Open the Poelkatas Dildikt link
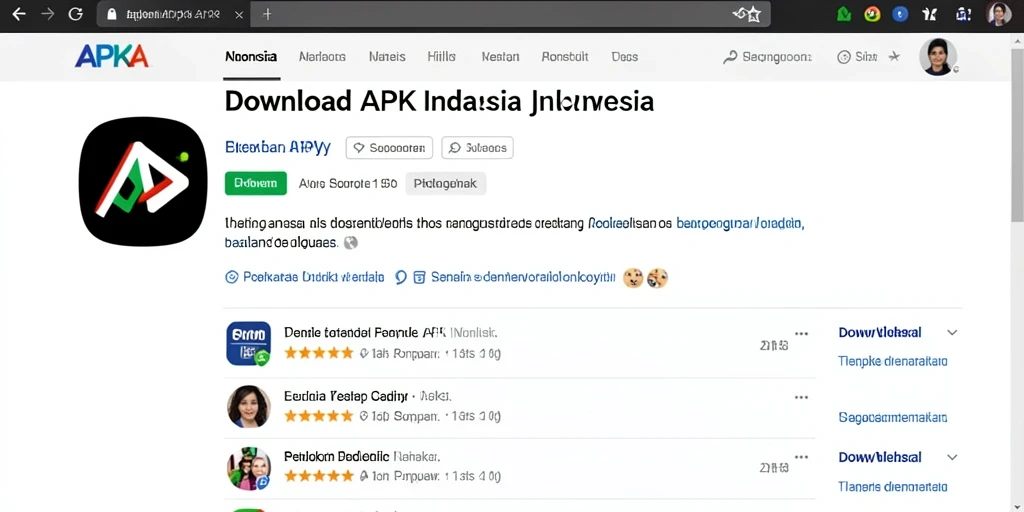This screenshot has height=512, width=1024. click(305, 278)
